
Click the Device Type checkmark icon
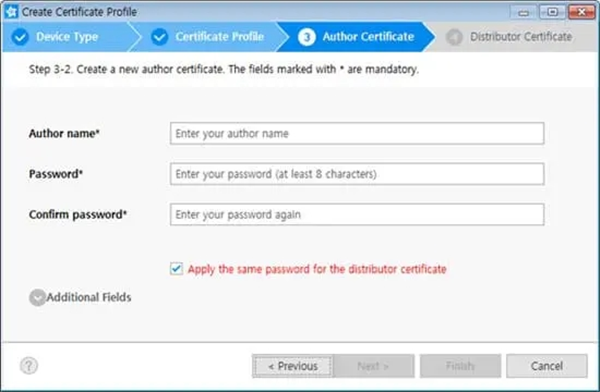coord(20,37)
